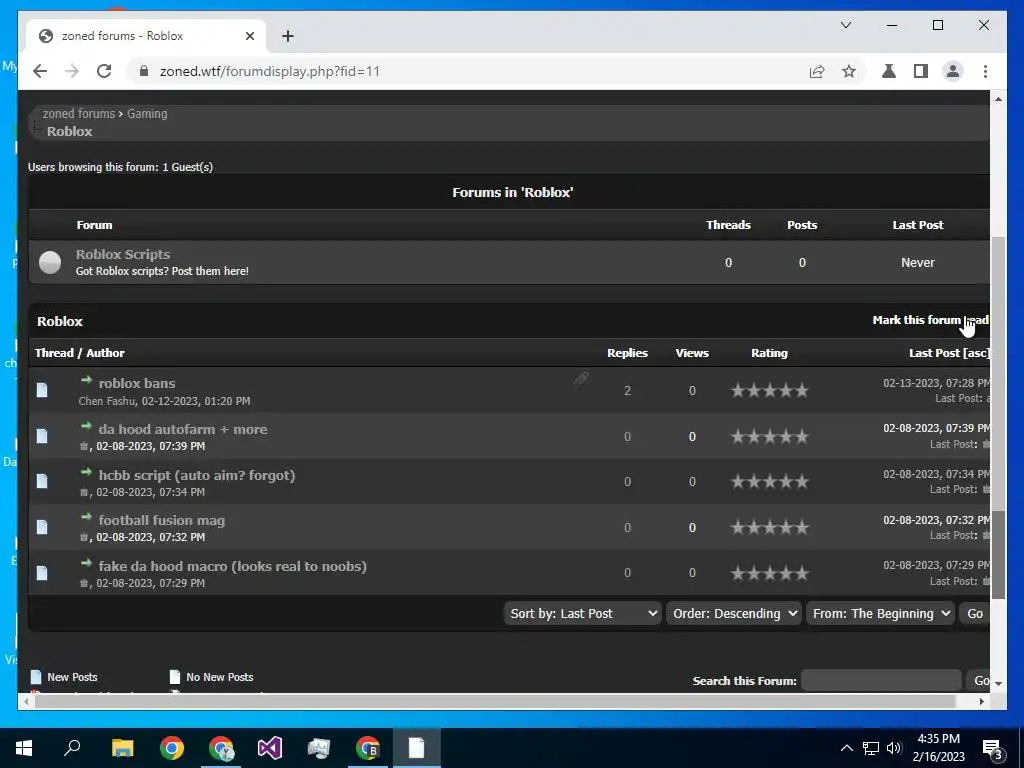Click the Go button beside sort options
Viewport: 1024px width, 768px height.
(x=974, y=613)
